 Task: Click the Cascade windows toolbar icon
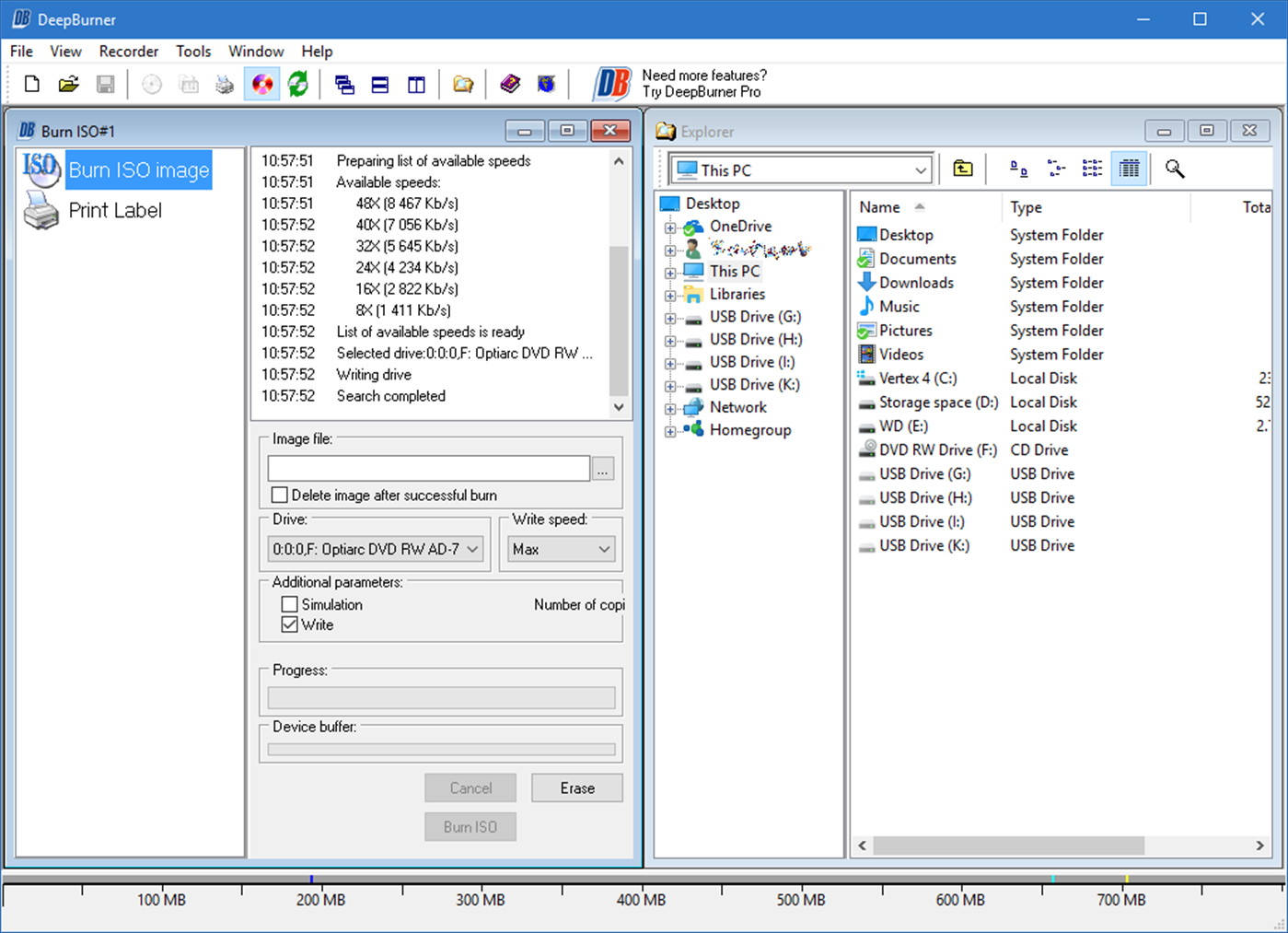click(x=345, y=85)
